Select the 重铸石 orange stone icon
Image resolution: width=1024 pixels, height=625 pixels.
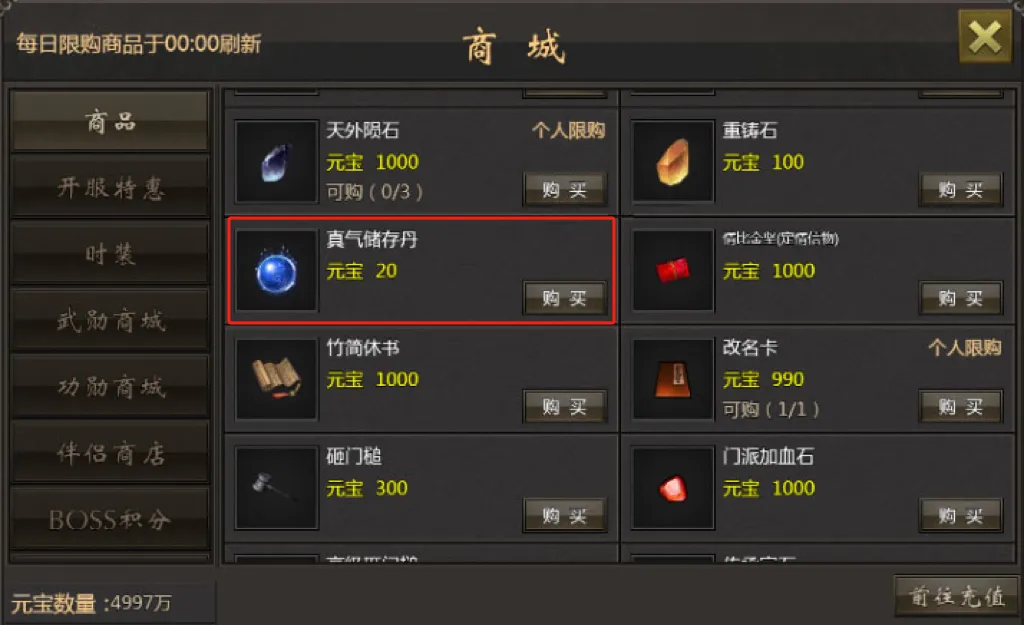[x=673, y=161]
